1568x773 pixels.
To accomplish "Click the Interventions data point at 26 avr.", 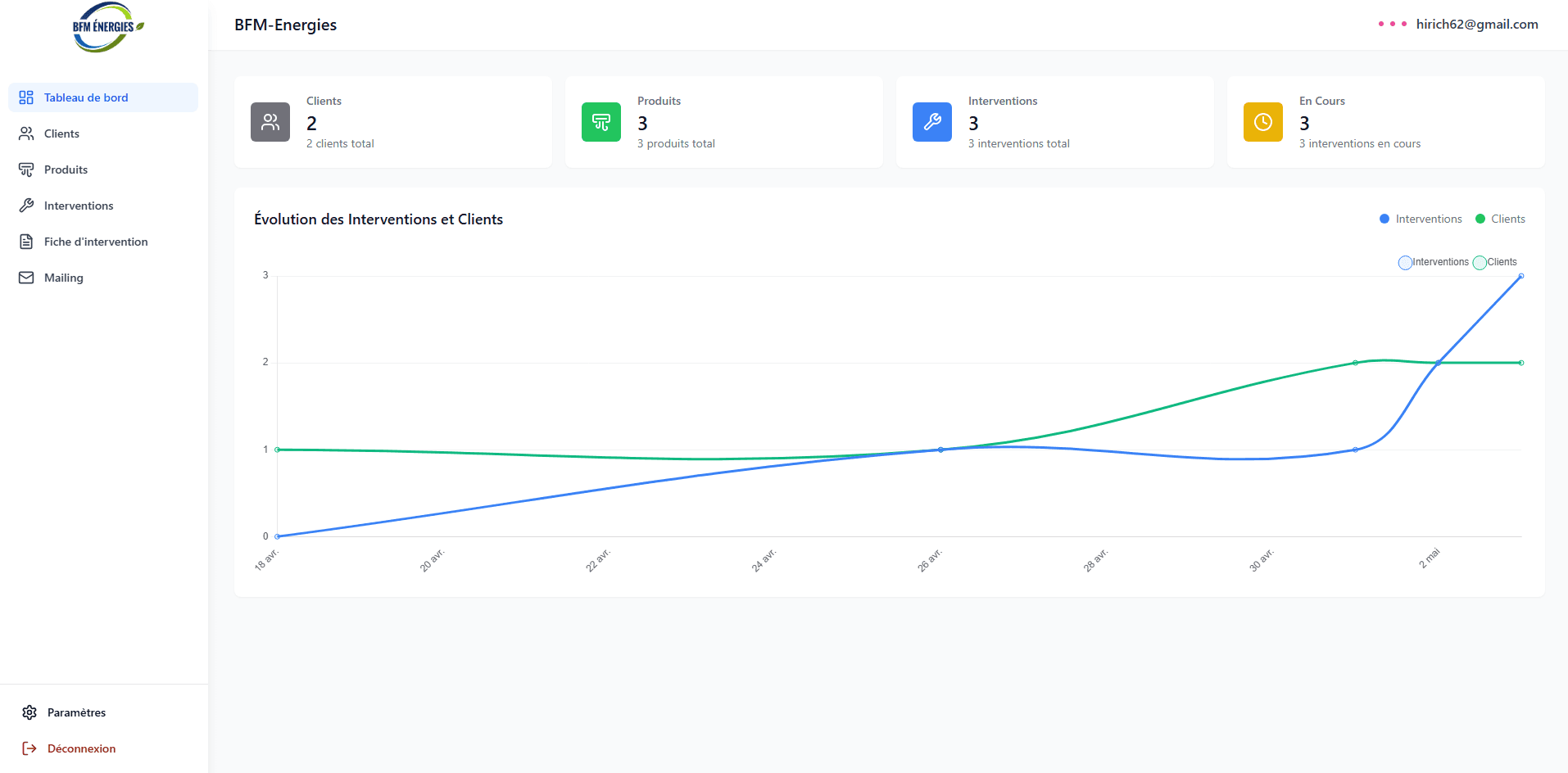I will [x=940, y=450].
